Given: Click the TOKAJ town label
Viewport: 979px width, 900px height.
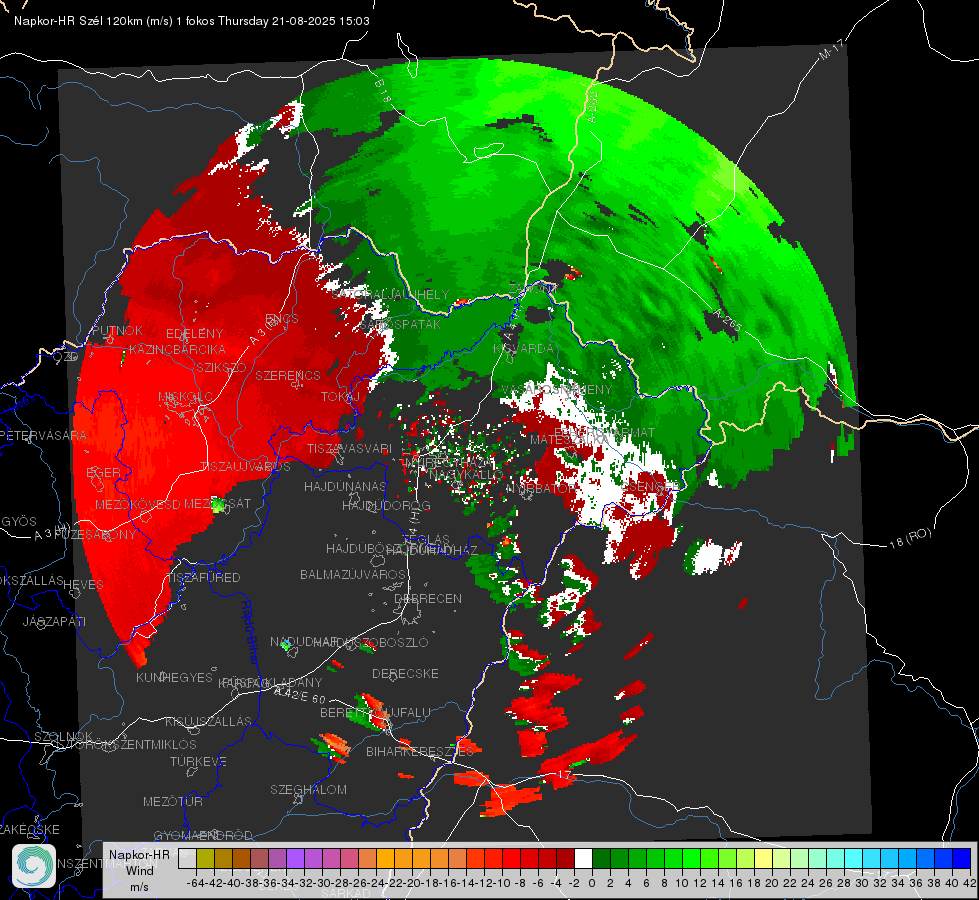Looking at the screenshot, I should pos(340,397).
